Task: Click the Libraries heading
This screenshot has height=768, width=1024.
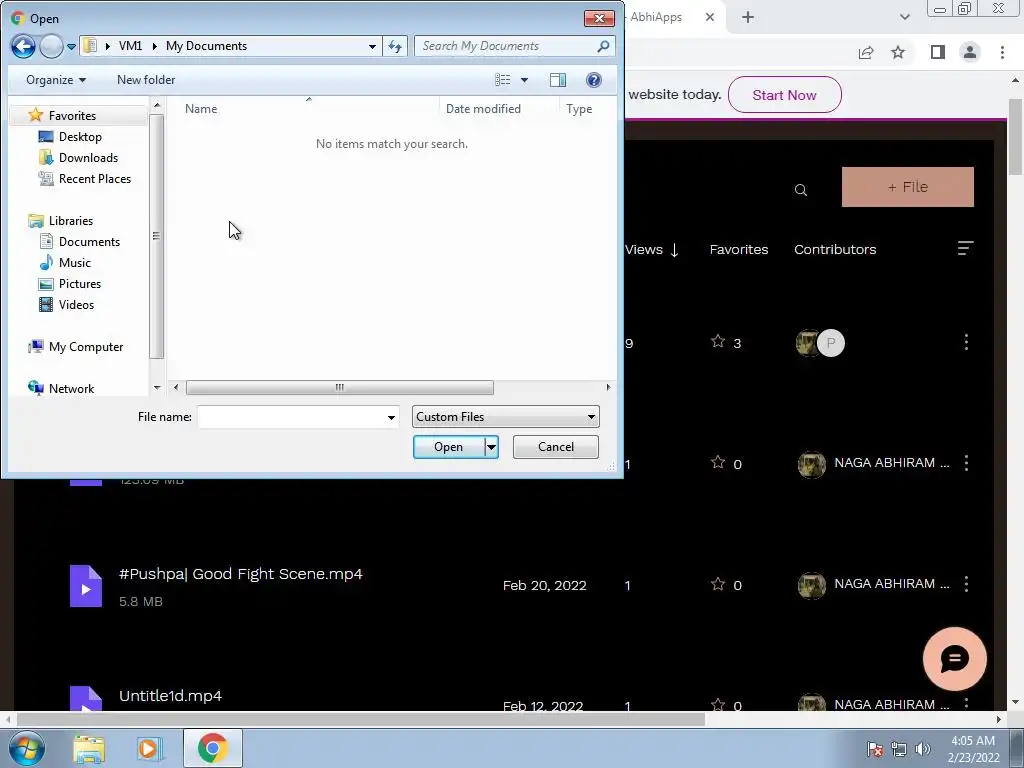Action: [x=71, y=221]
